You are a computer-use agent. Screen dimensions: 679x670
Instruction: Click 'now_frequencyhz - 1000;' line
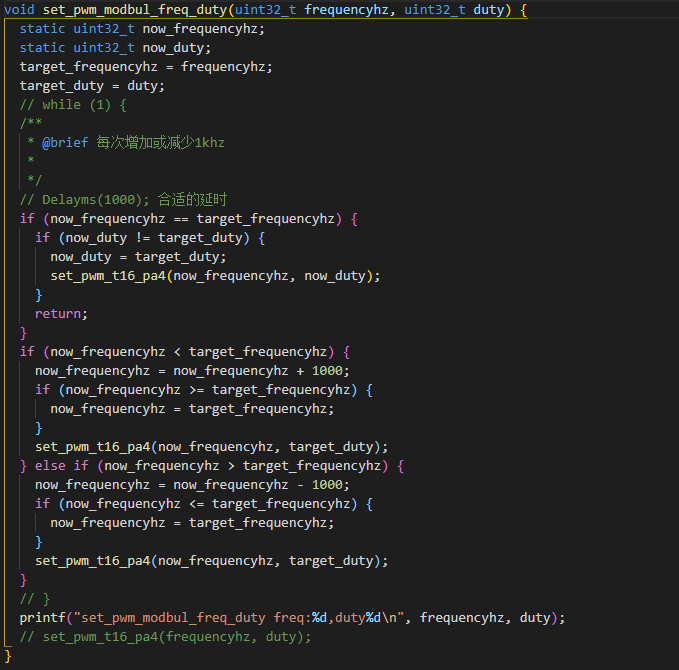coord(192,485)
